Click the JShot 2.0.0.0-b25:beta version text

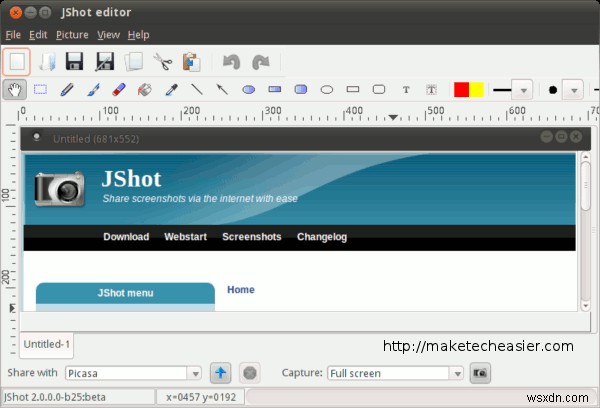point(55,397)
